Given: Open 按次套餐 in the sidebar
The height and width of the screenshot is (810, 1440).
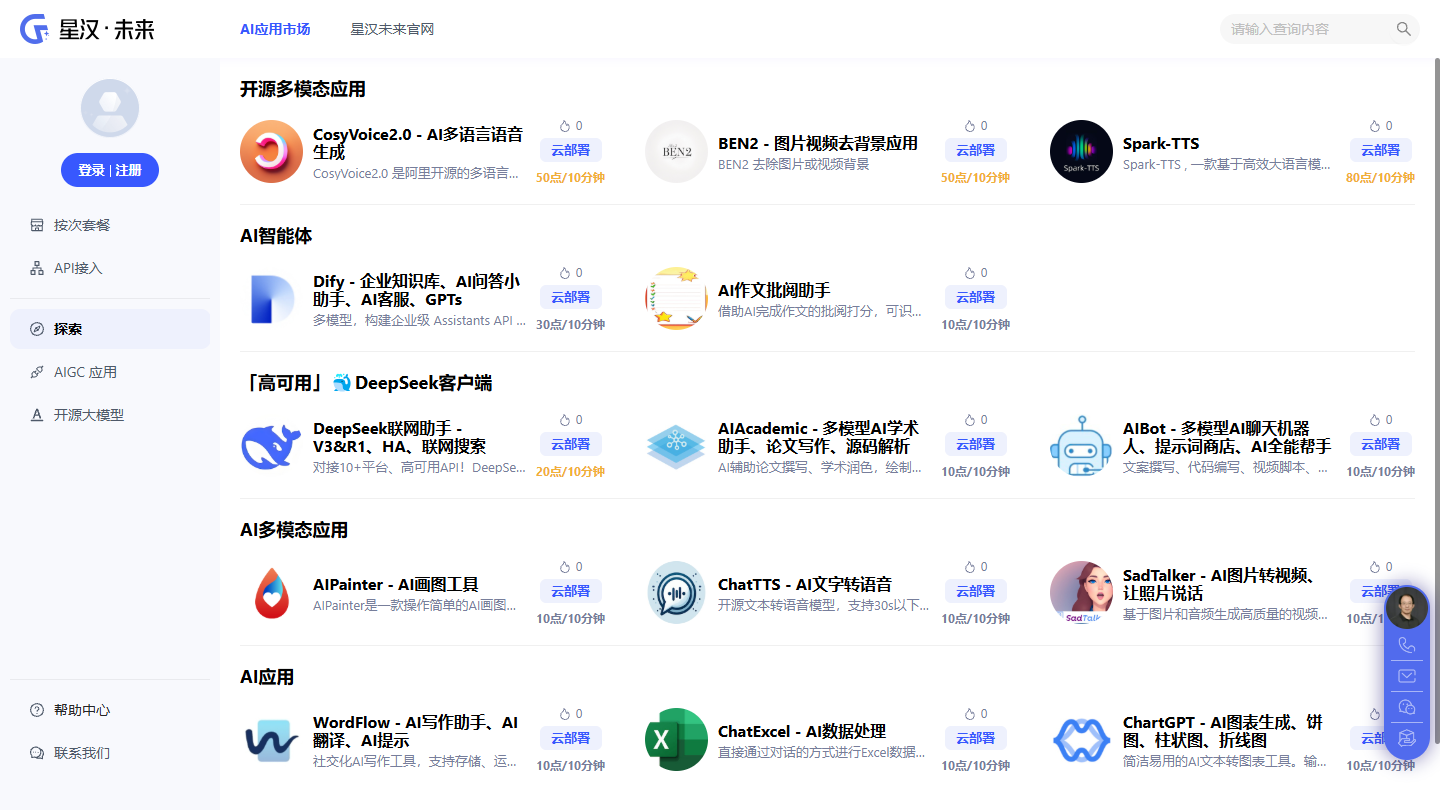Looking at the screenshot, I should coord(110,225).
